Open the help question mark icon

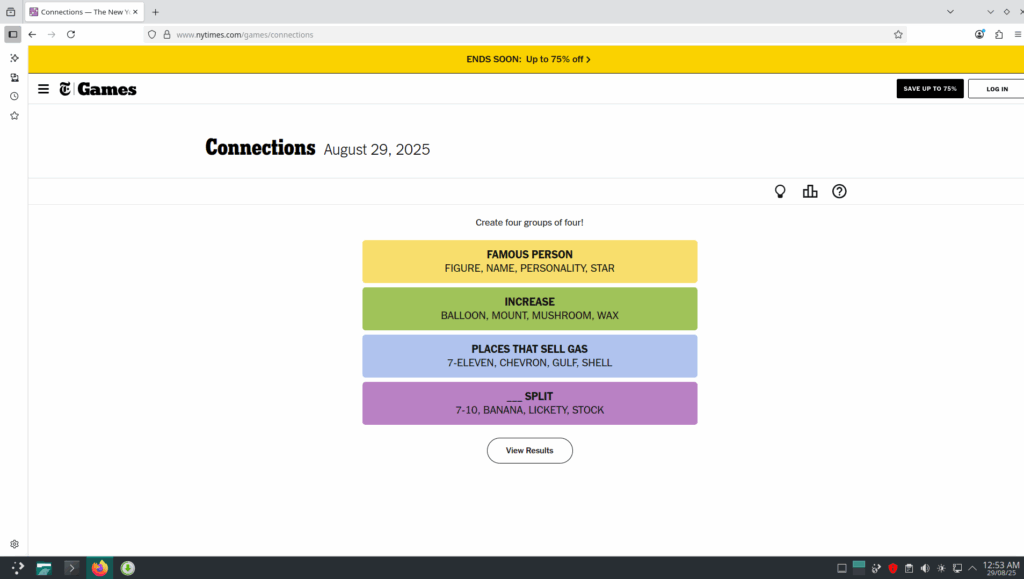coord(839,191)
